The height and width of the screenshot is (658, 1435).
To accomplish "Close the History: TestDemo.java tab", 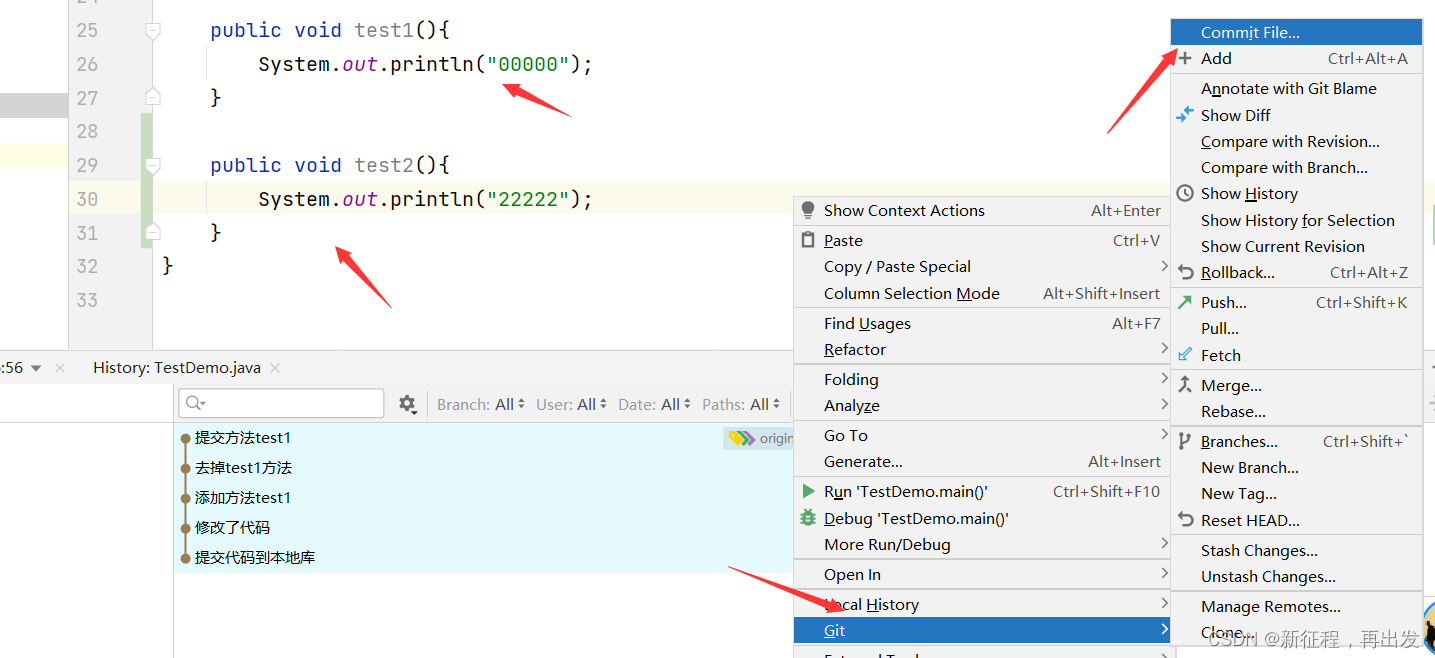I will coord(275,368).
